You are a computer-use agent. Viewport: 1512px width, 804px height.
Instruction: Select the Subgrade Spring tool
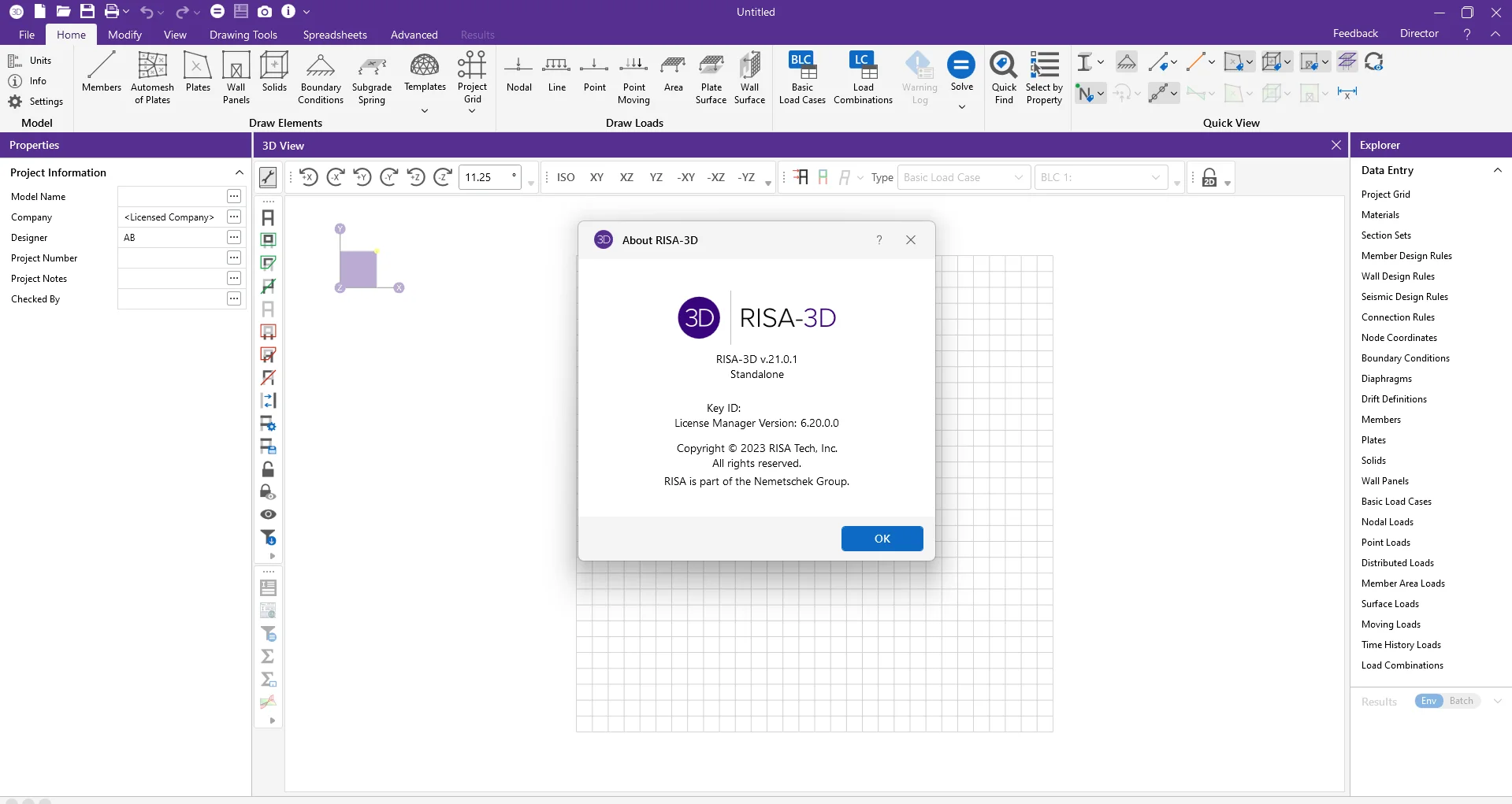(x=372, y=78)
